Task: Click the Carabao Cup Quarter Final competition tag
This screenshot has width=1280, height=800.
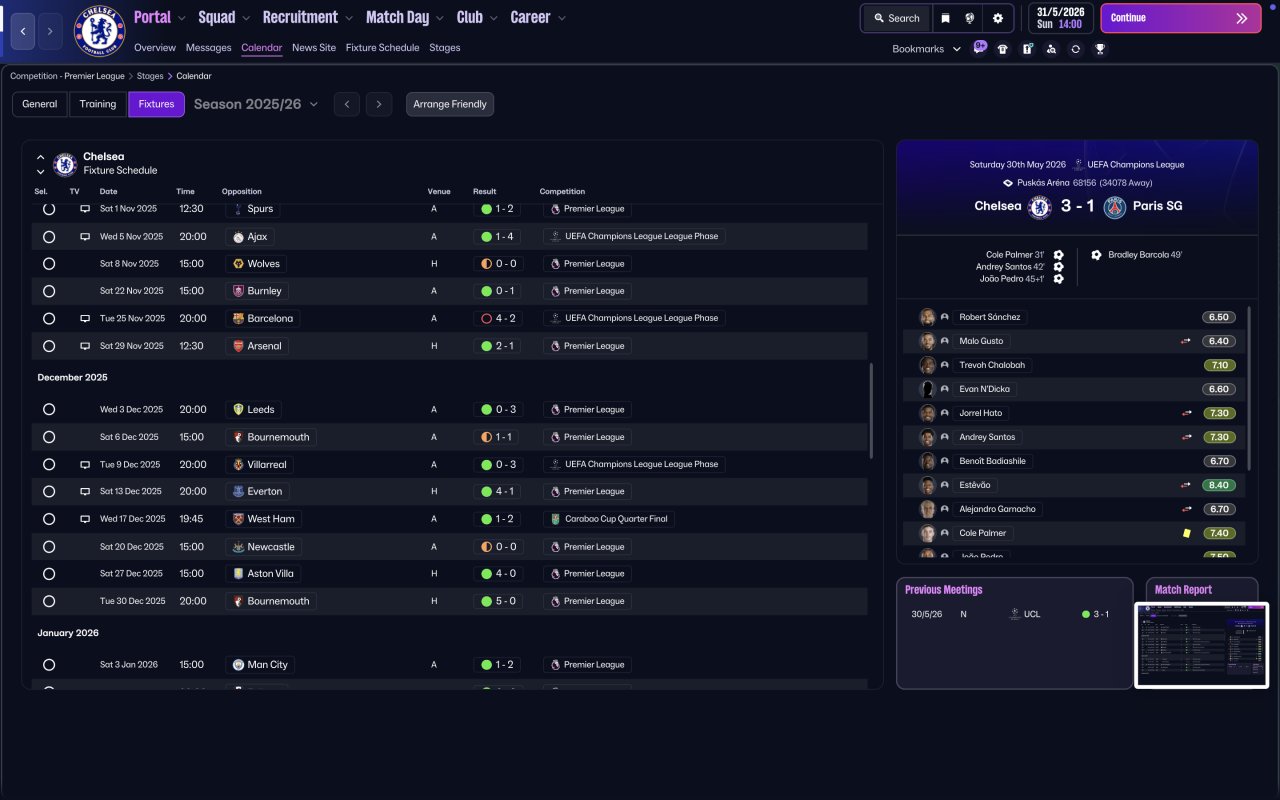Action: (611, 519)
